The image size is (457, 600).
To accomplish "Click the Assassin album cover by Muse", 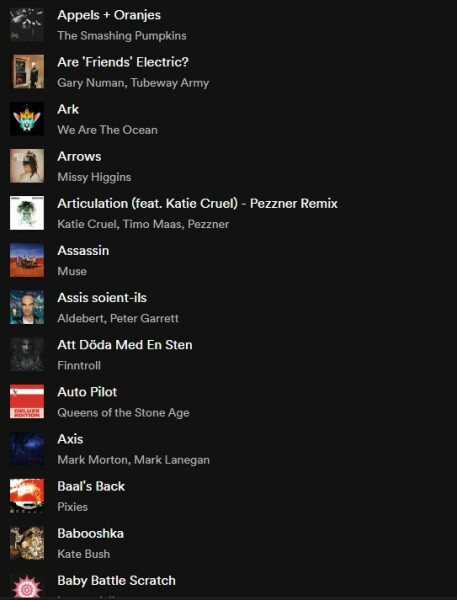I will [27, 260].
